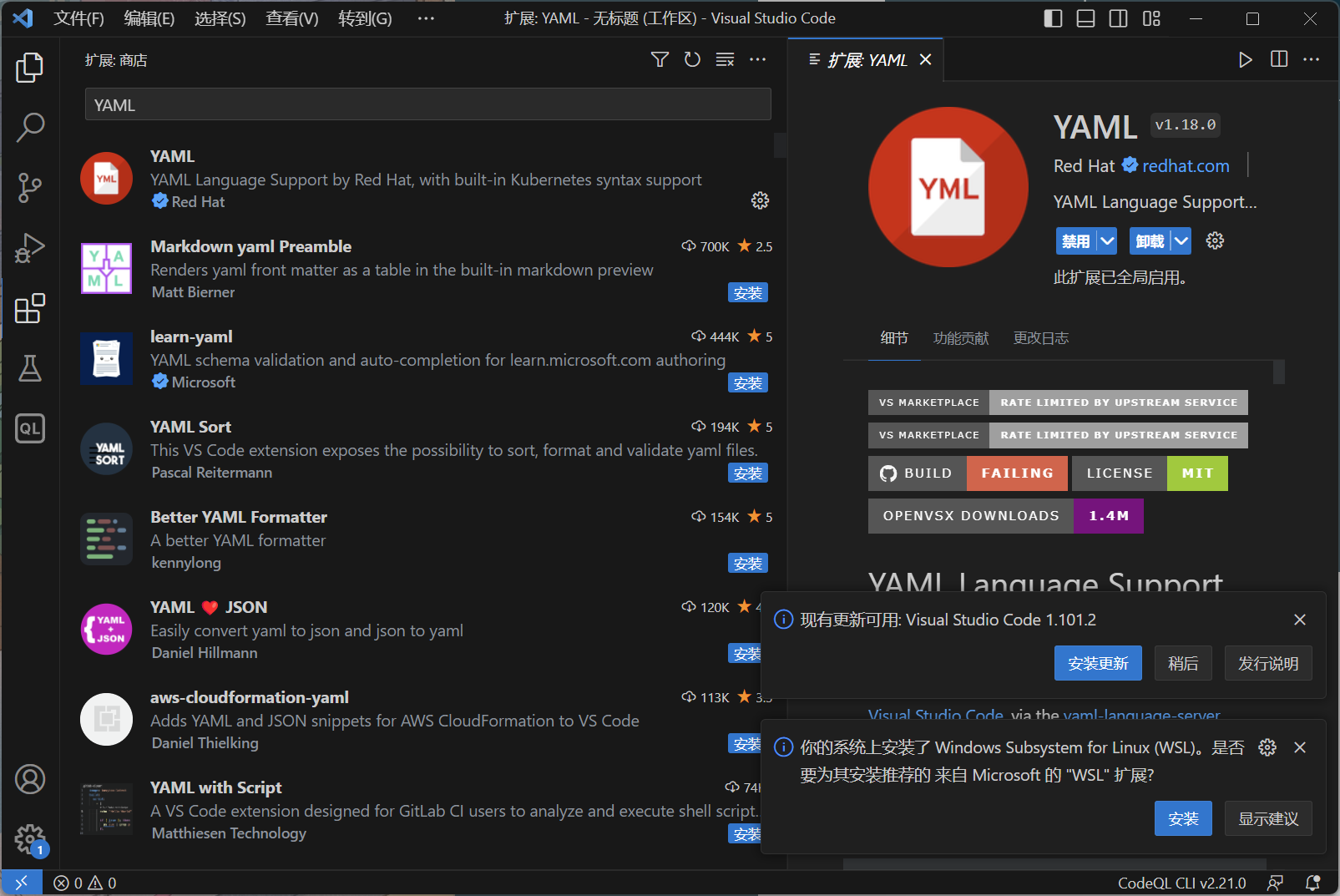
Task: Open the 转到(G) menu
Action: click(365, 18)
